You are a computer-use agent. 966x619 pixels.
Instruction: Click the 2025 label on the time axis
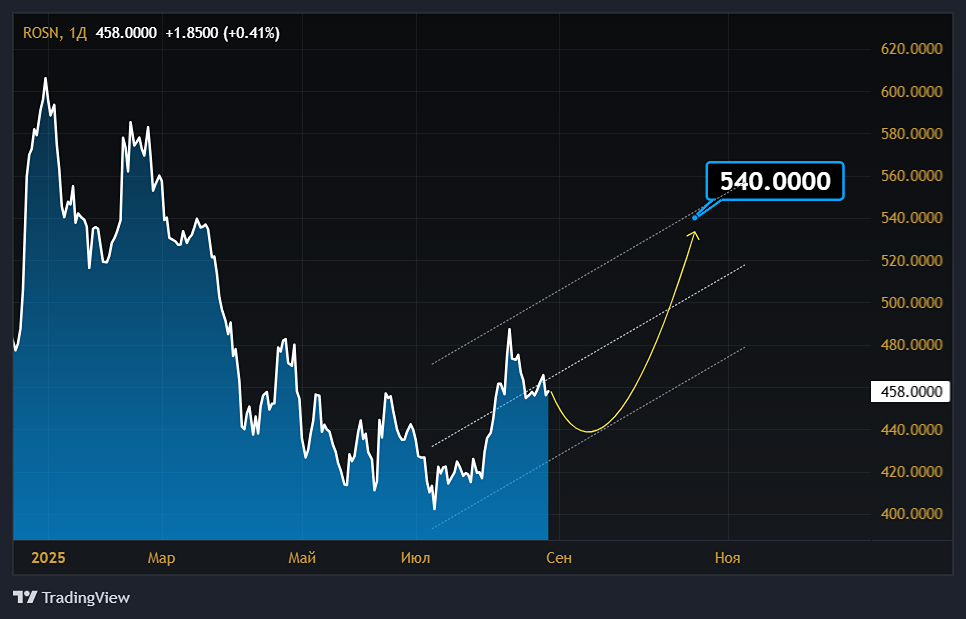pos(48,558)
